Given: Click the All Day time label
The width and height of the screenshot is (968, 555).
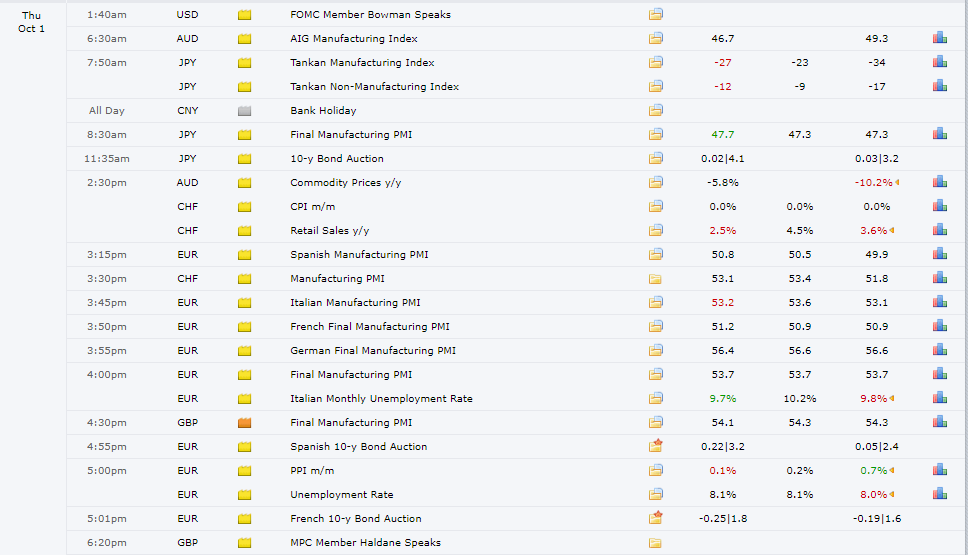Looking at the screenshot, I should click(107, 111).
